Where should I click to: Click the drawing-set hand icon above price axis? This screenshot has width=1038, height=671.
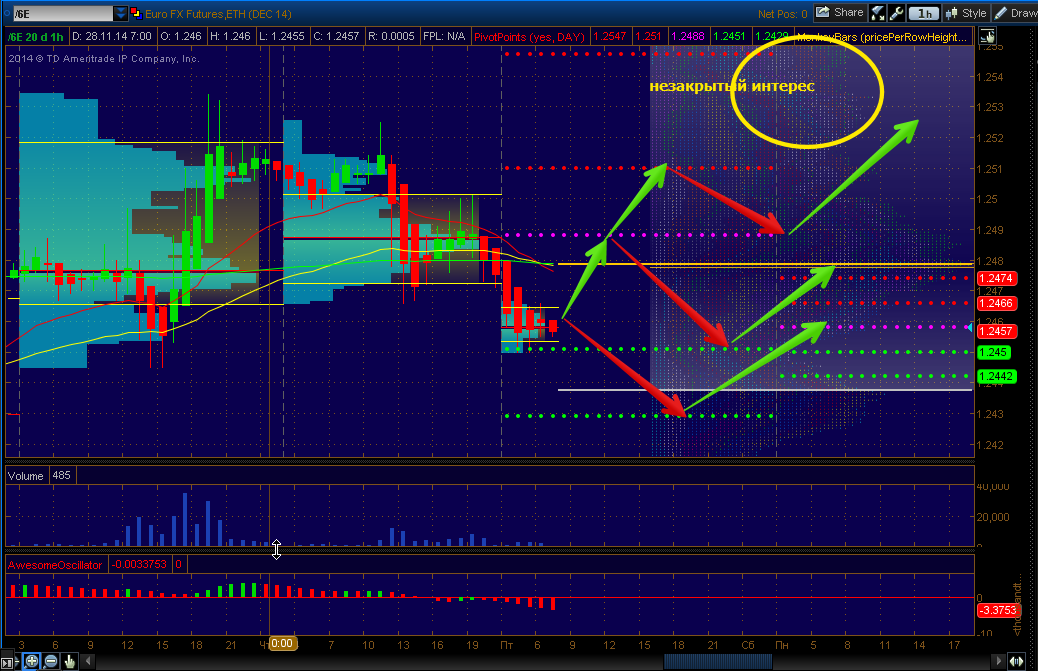(987, 36)
